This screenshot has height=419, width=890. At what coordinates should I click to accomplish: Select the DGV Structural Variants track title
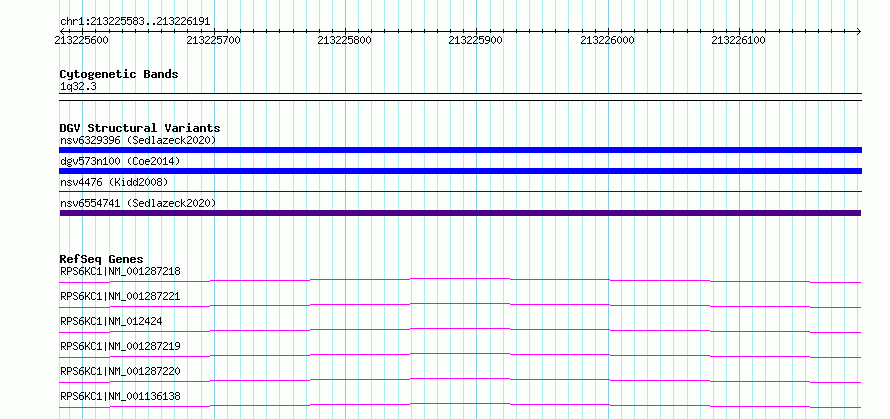[140, 128]
